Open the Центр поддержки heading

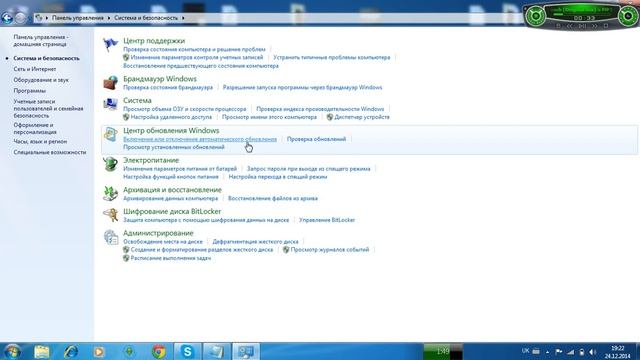click(154, 41)
